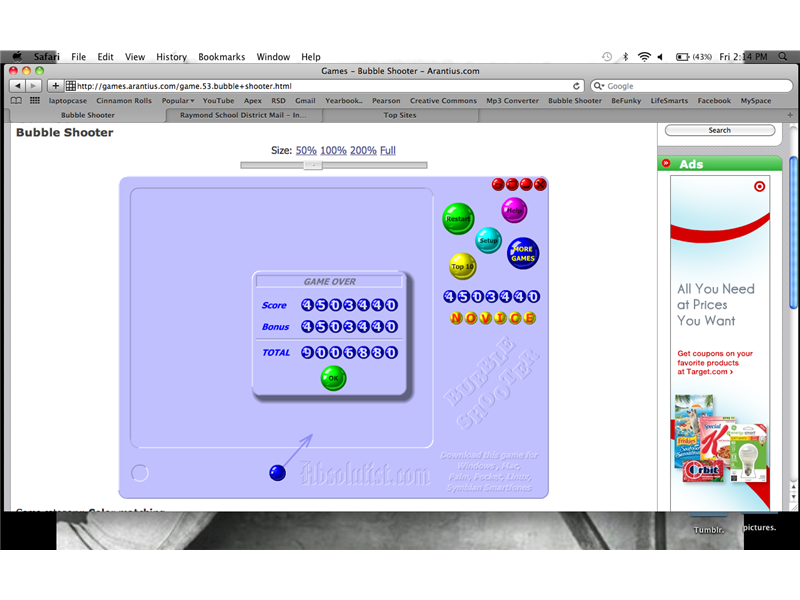Open the Time Machine status icon
The width and height of the screenshot is (800, 600).
(607, 57)
